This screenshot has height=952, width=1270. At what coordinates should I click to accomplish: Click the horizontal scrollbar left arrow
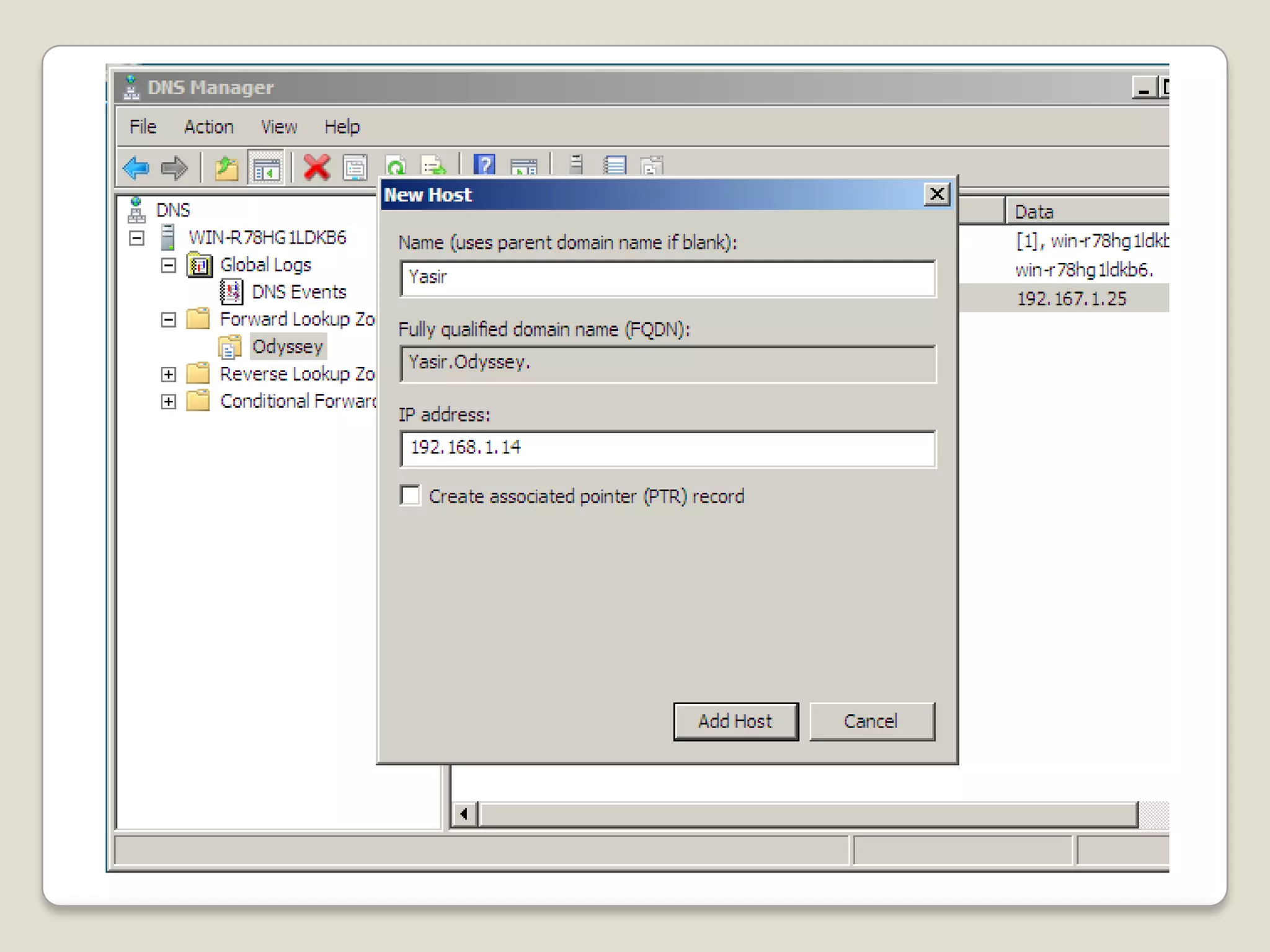coord(464,814)
